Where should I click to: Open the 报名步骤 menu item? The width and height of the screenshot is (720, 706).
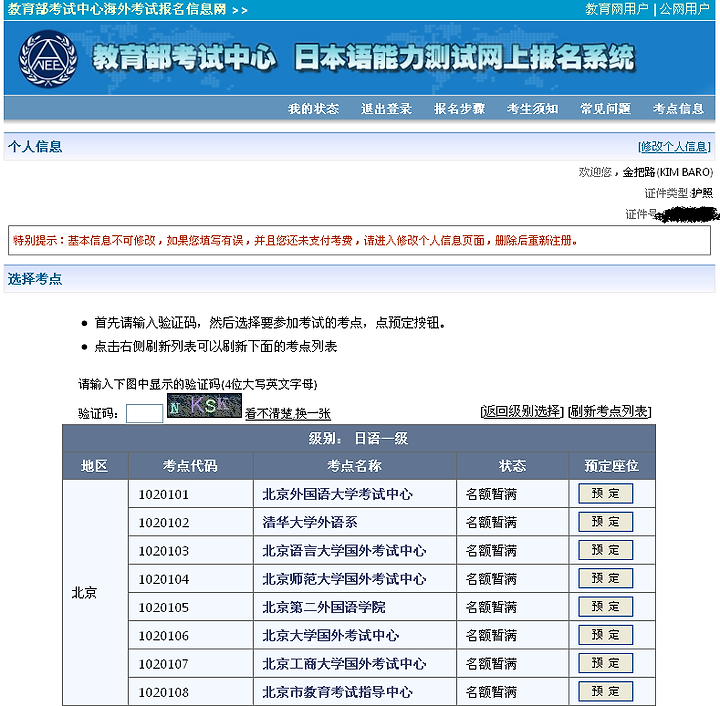click(459, 109)
